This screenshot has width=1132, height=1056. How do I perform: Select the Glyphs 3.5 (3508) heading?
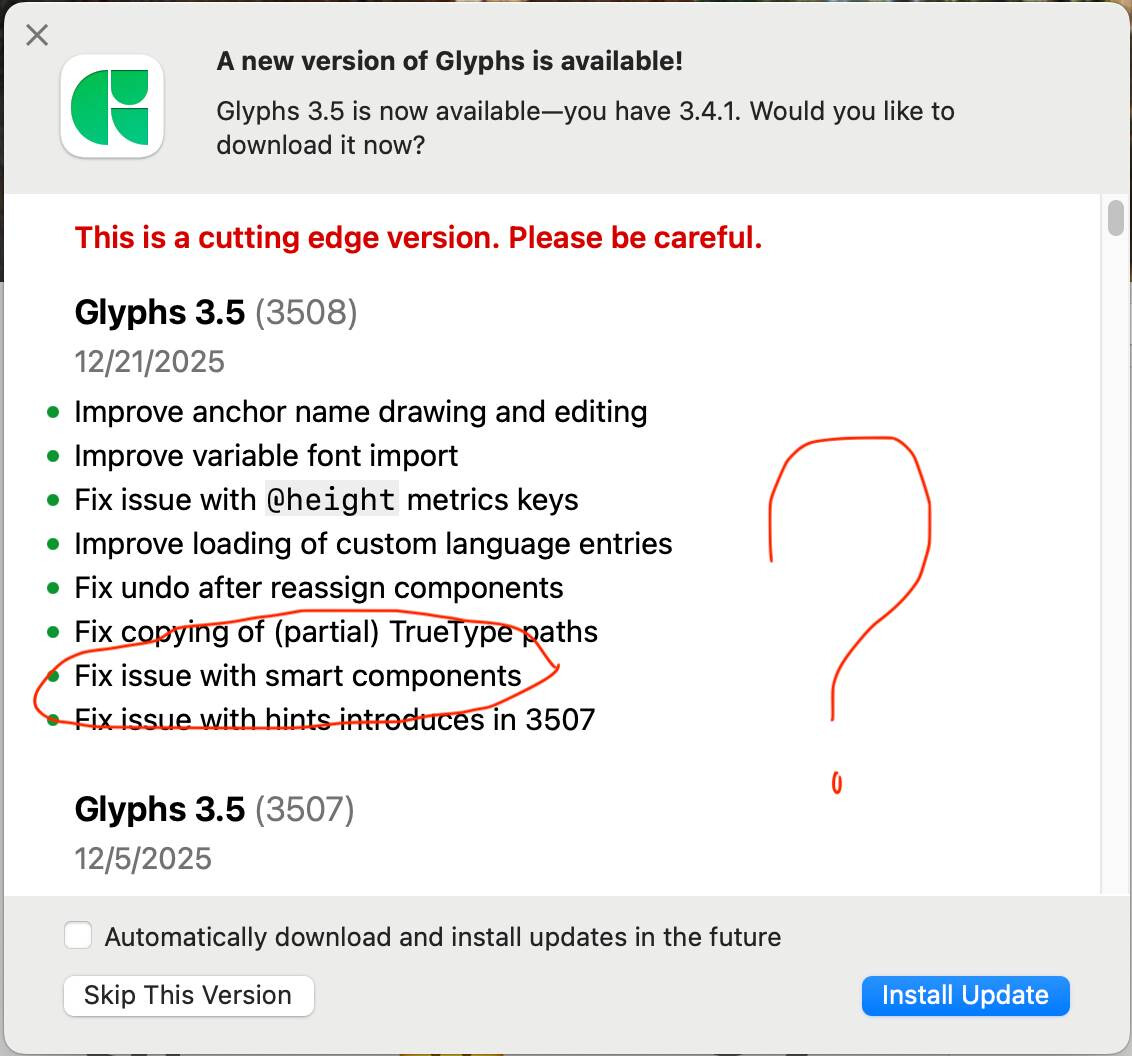[216, 312]
